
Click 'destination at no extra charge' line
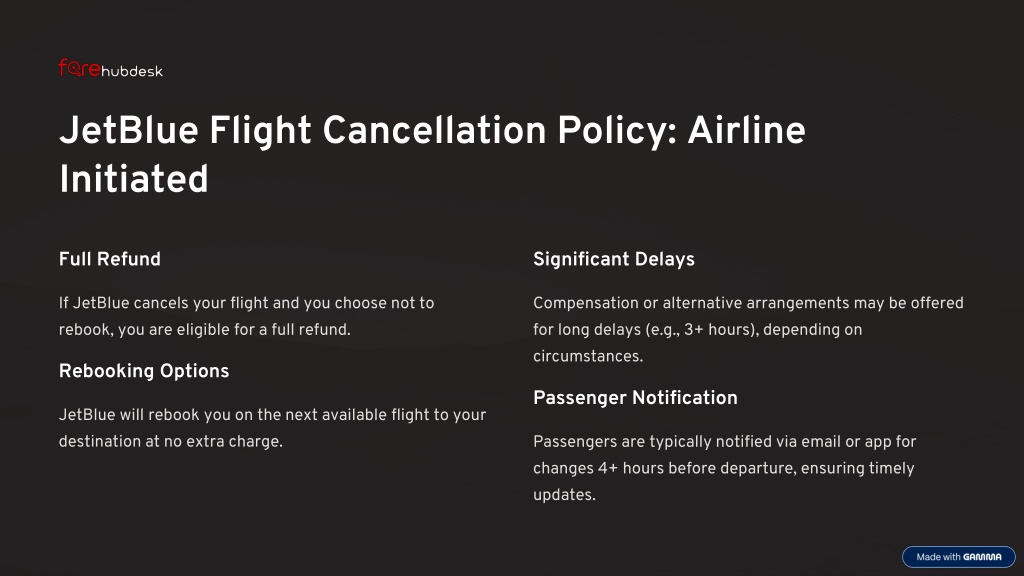coord(171,441)
